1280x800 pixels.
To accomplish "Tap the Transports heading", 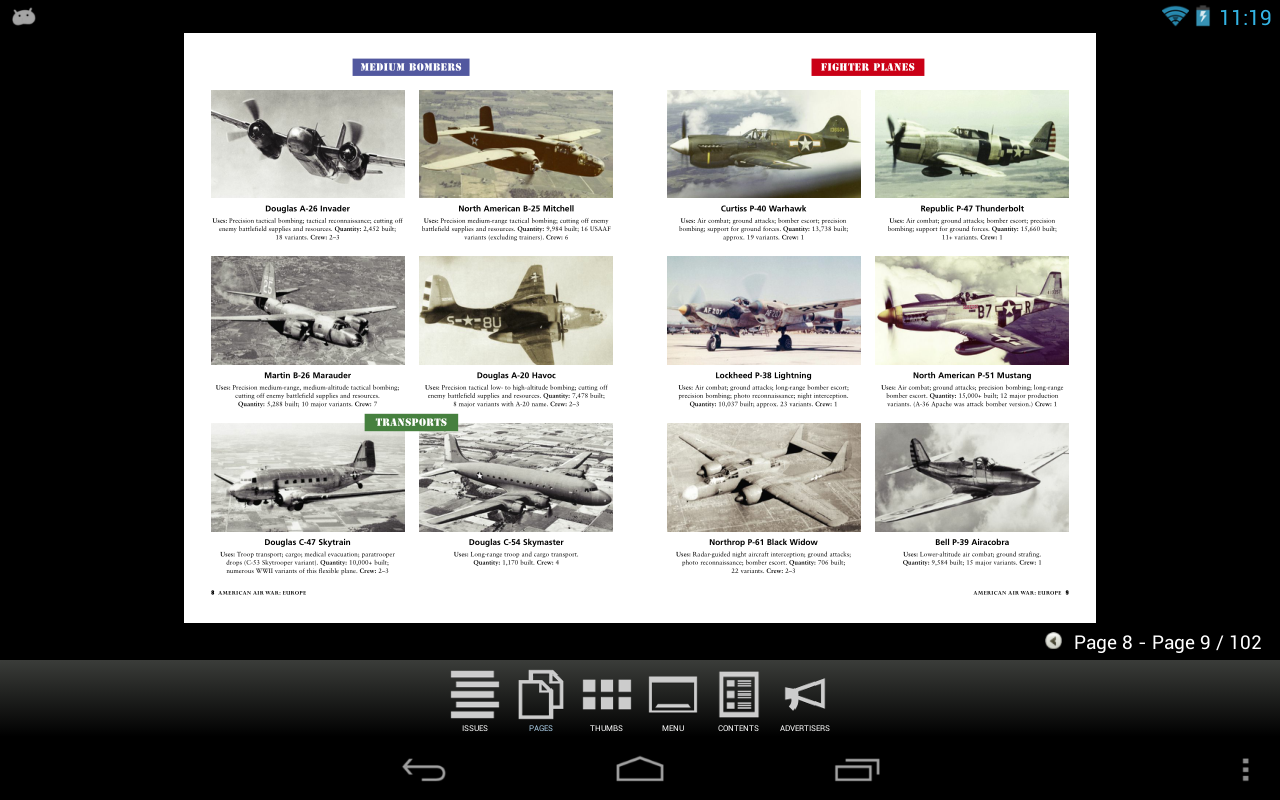I will pyautogui.click(x=411, y=422).
